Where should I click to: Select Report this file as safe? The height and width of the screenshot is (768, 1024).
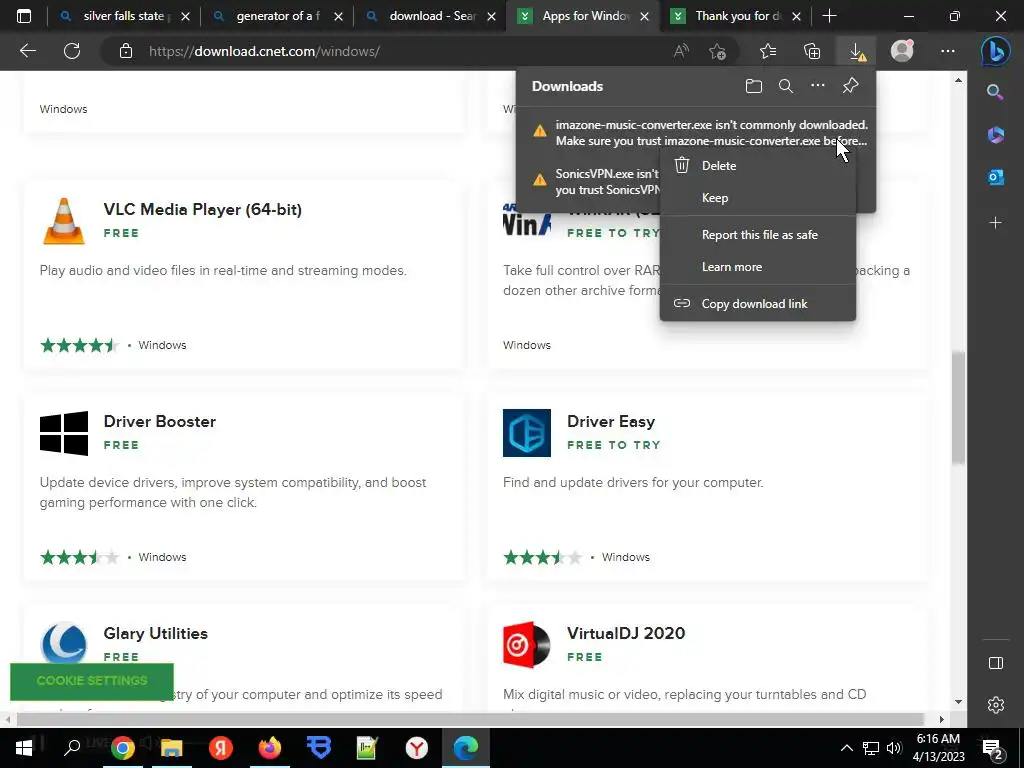point(758,235)
